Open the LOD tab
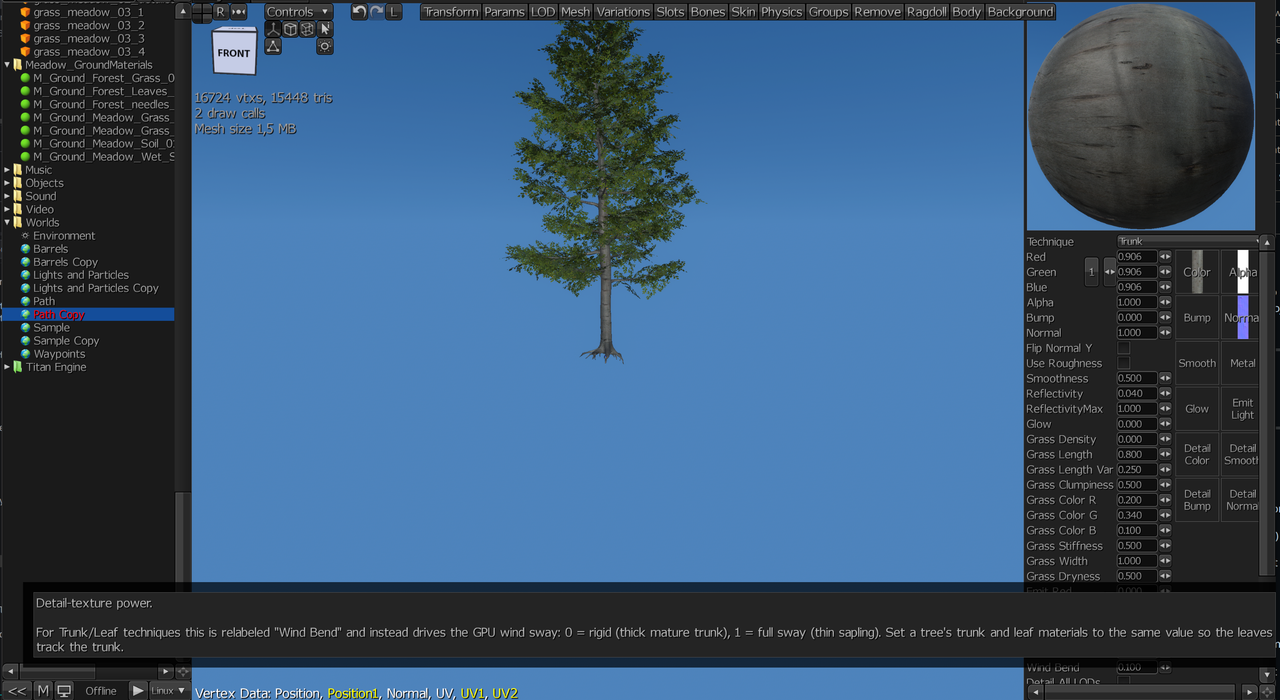Viewport: 1280px width, 700px height. coord(543,12)
